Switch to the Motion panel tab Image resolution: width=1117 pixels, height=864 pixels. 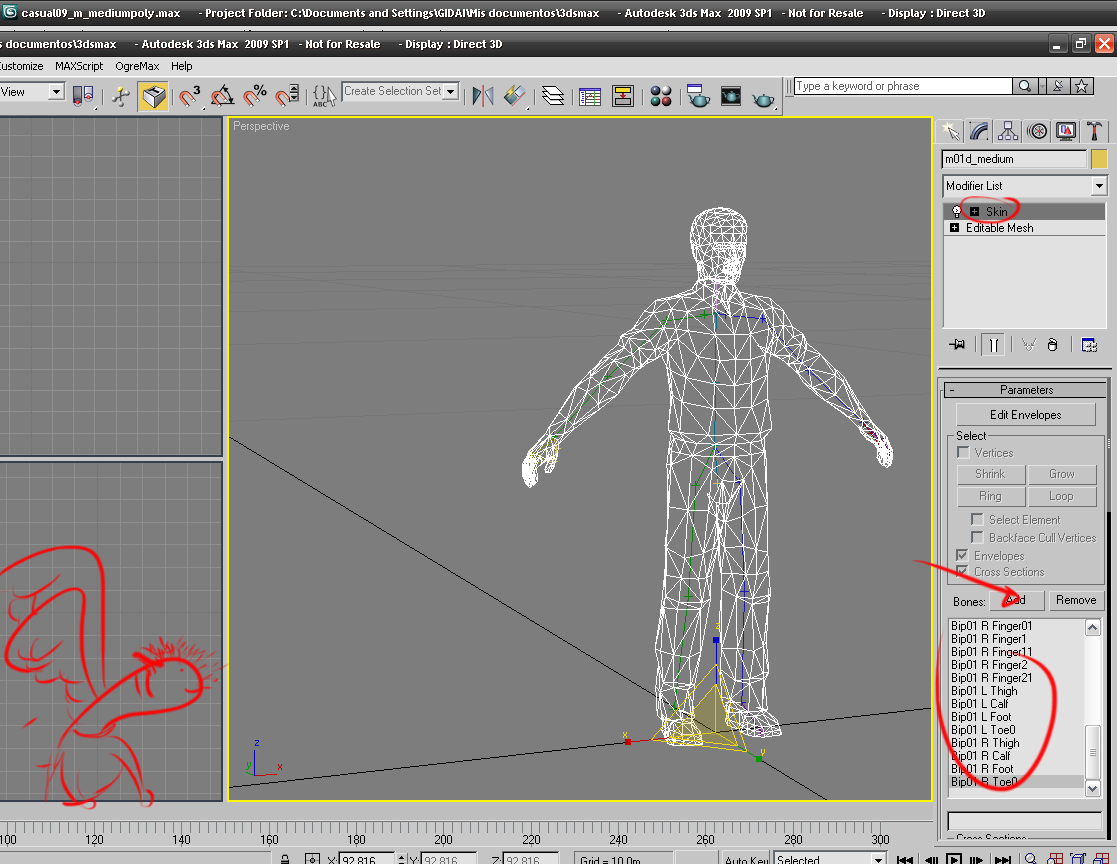(1037, 131)
